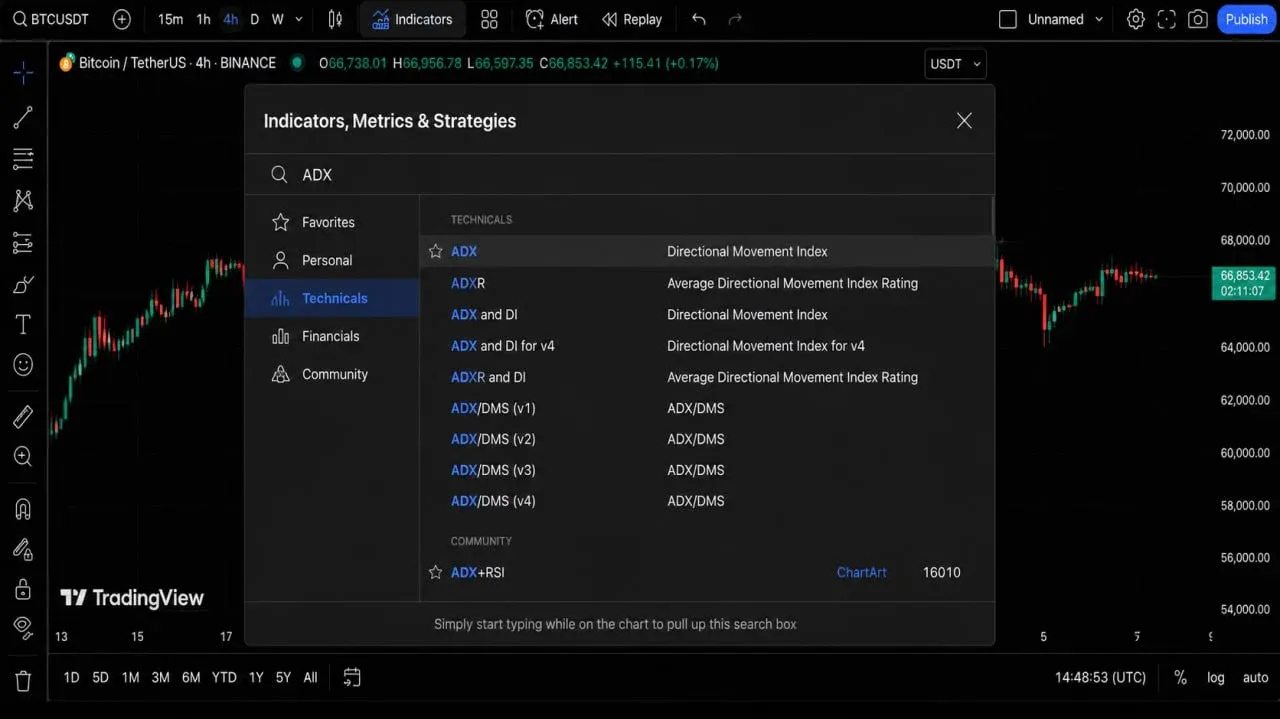Favorite the ADX+RSI script with star

coord(435,572)
